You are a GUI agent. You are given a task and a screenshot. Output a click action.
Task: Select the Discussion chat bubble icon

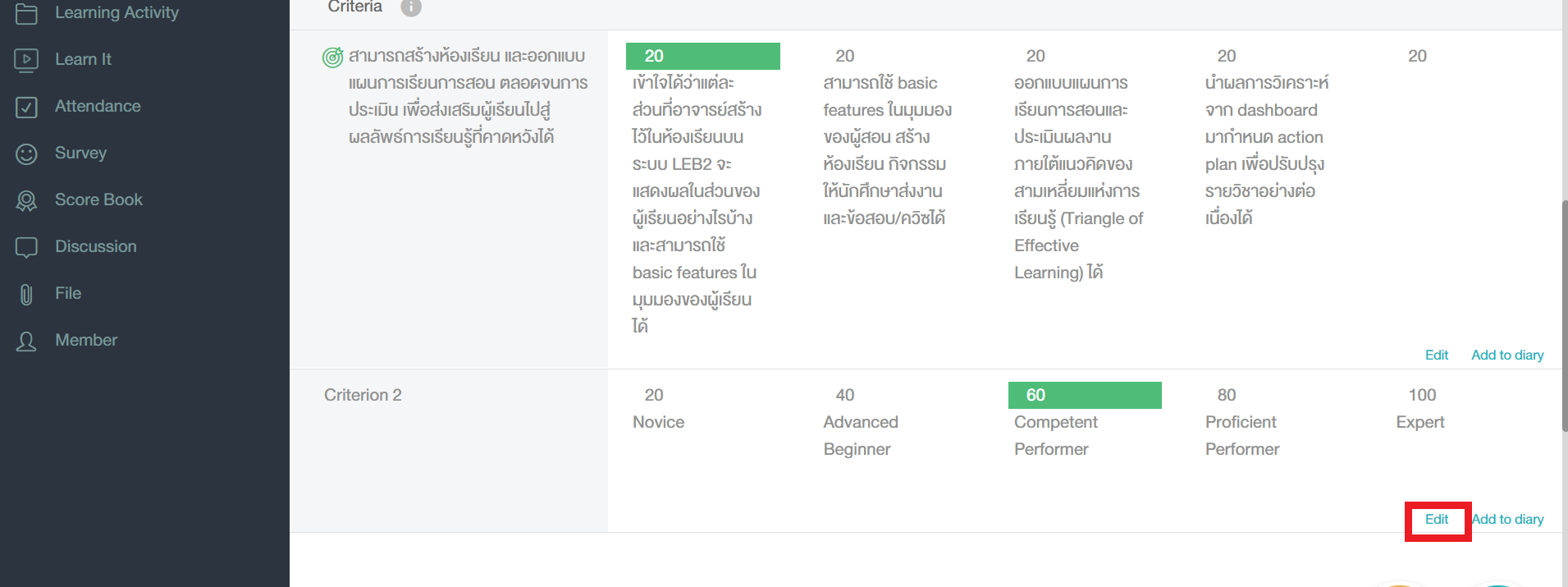click(x=25, y=245)
